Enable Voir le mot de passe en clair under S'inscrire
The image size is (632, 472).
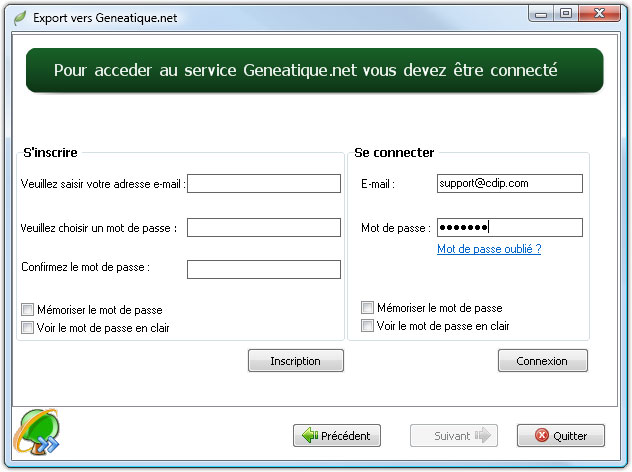(27, 327)
